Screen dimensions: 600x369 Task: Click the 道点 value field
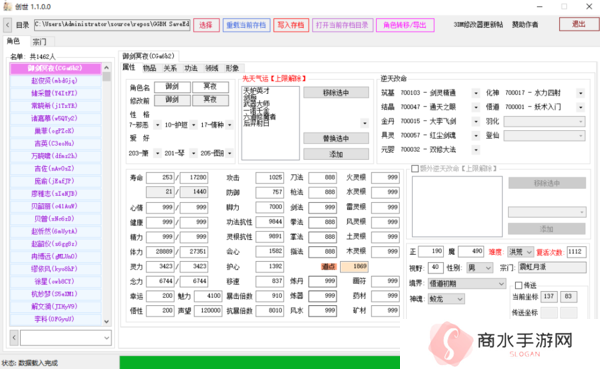click(x=354, y=266)
